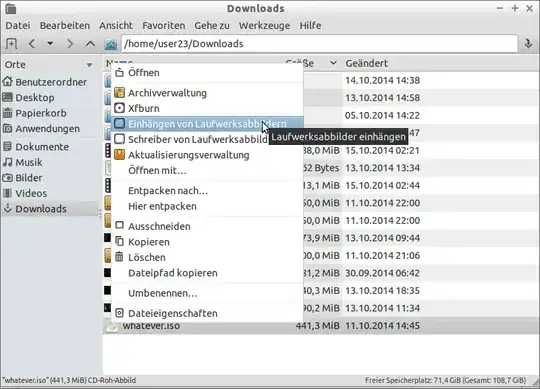Open the Favoriten menu
Viewport: 540px width, 389px height.
point(164,25)
